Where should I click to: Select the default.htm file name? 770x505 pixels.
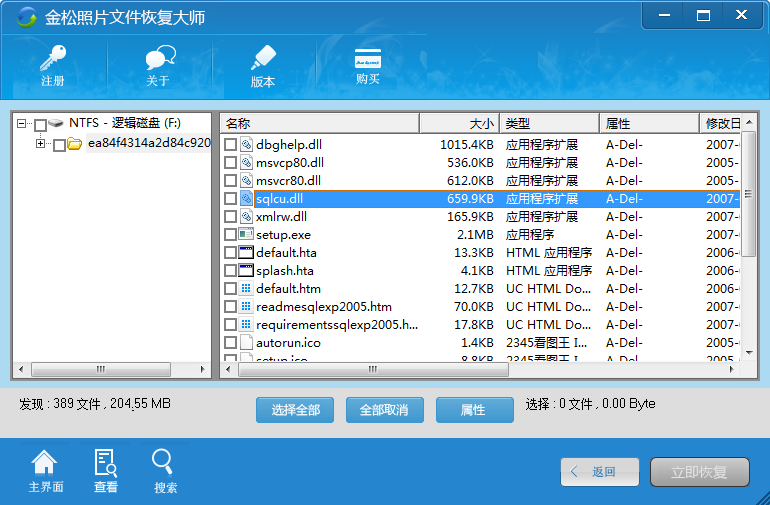coord(288,289)
